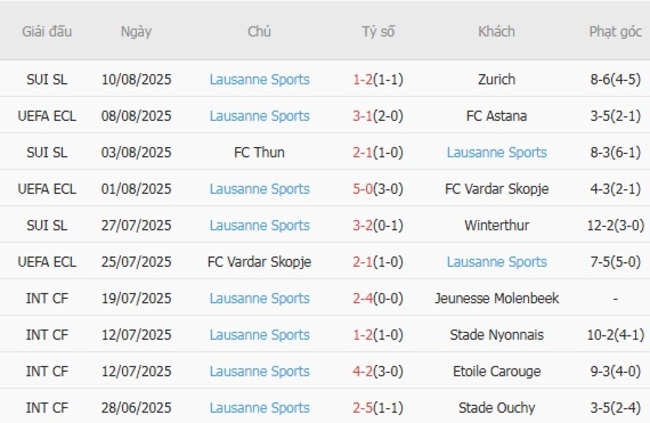Click the 3-2 score against Winterthur
The height and width of the screenshot is (423, 650).
click(x=363, y=225)
